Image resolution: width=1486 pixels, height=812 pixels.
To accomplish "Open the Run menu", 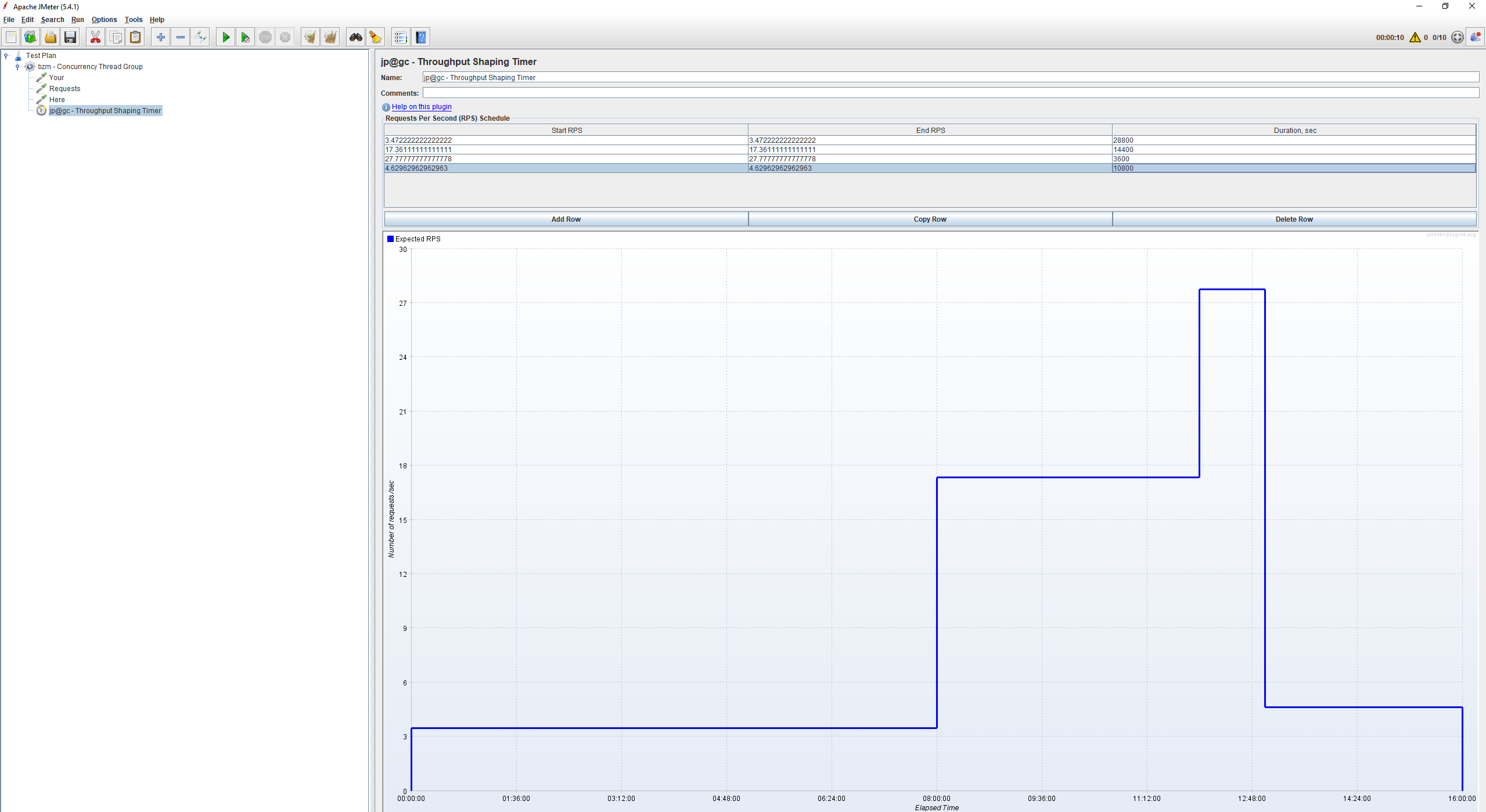I will pyautogui.click(x=77, y=20).
